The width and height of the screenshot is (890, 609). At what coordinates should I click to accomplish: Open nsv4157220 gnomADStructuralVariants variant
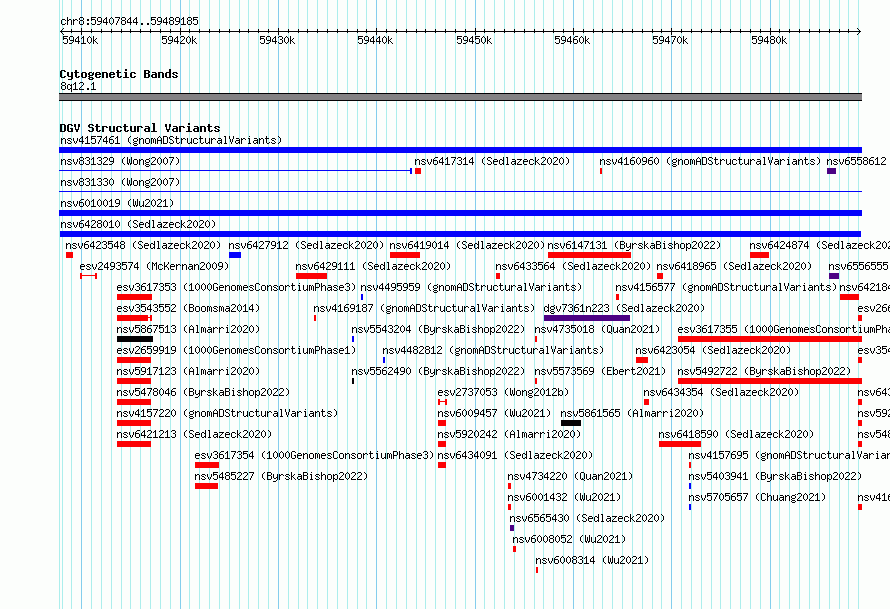[227, 413]
